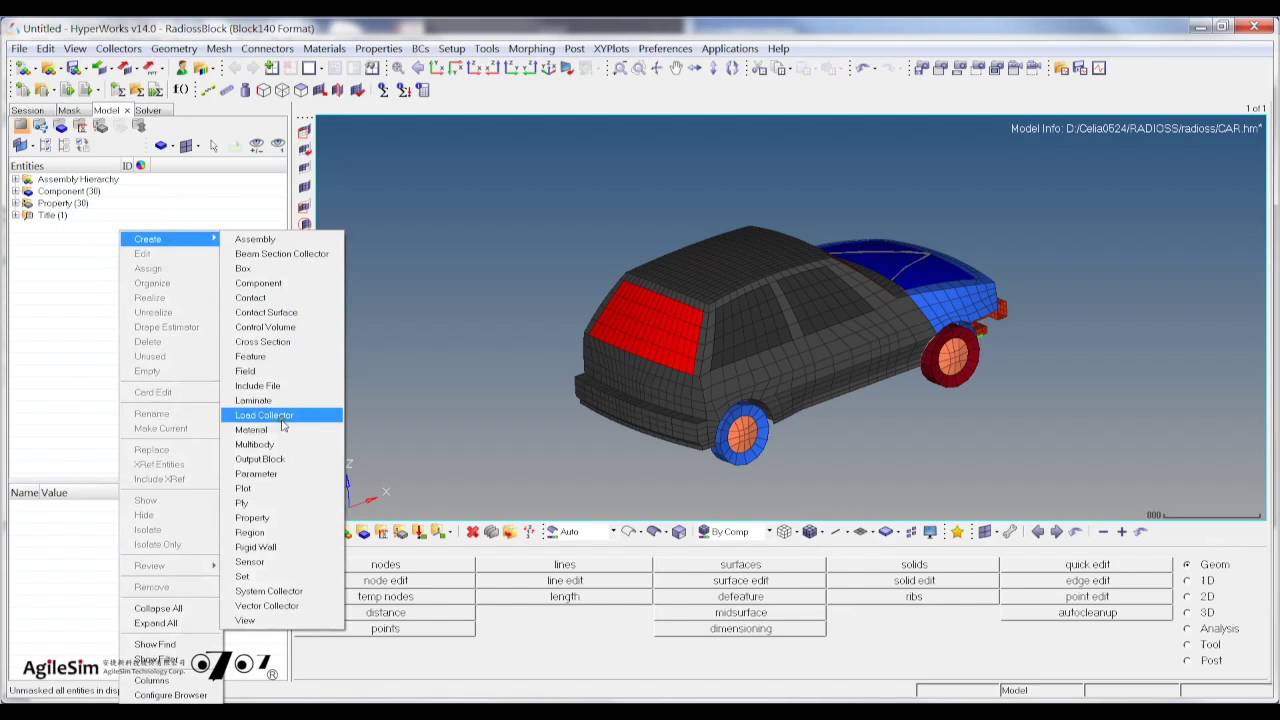Viewport: 1280px width, 720px height.
Task: Click the temp nodes panel button
Action: [385, 597]
